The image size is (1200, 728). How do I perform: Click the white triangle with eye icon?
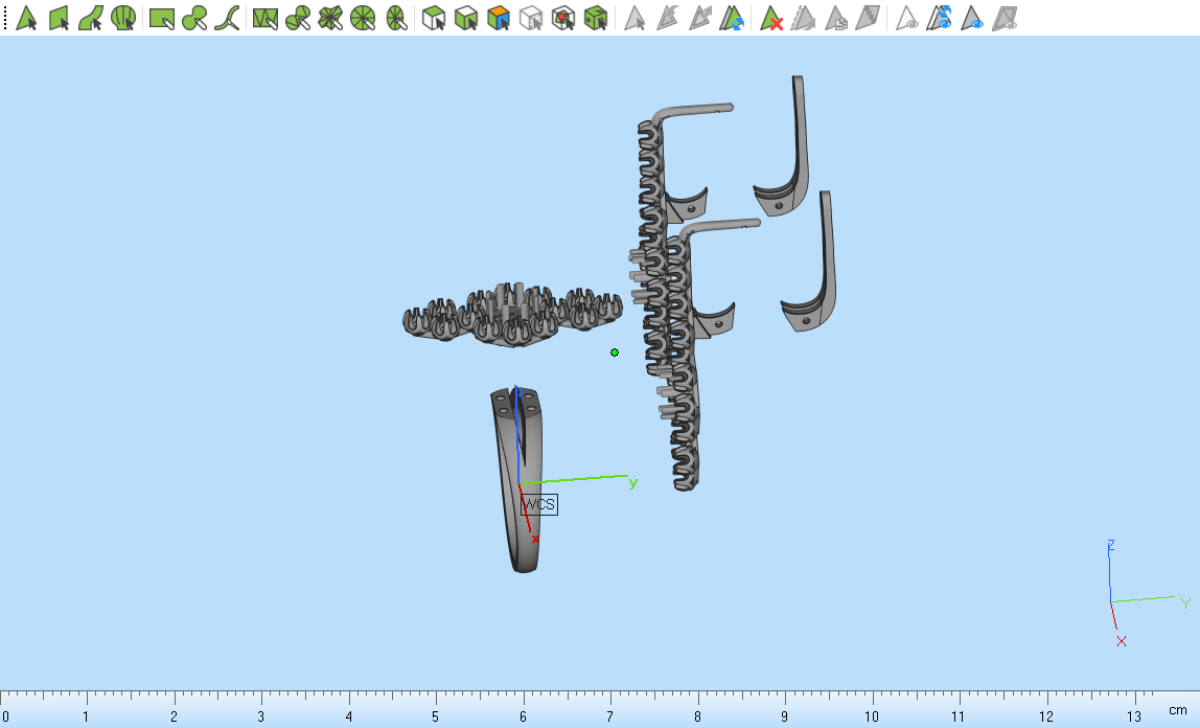[906, 17]
